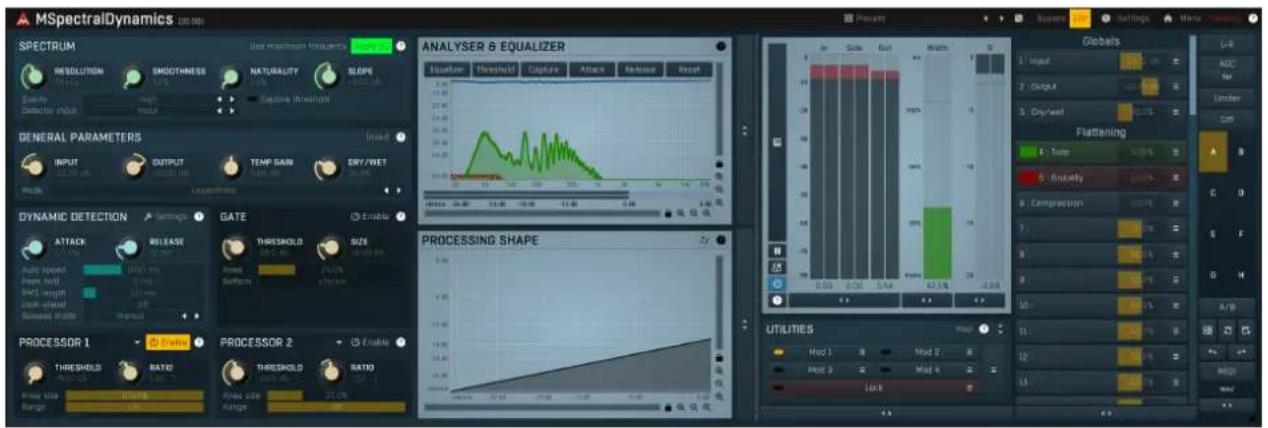Toggle the green Use maximum frequency switch
1268x428 pixels.
pyautogui.click(x=371, y=46)
